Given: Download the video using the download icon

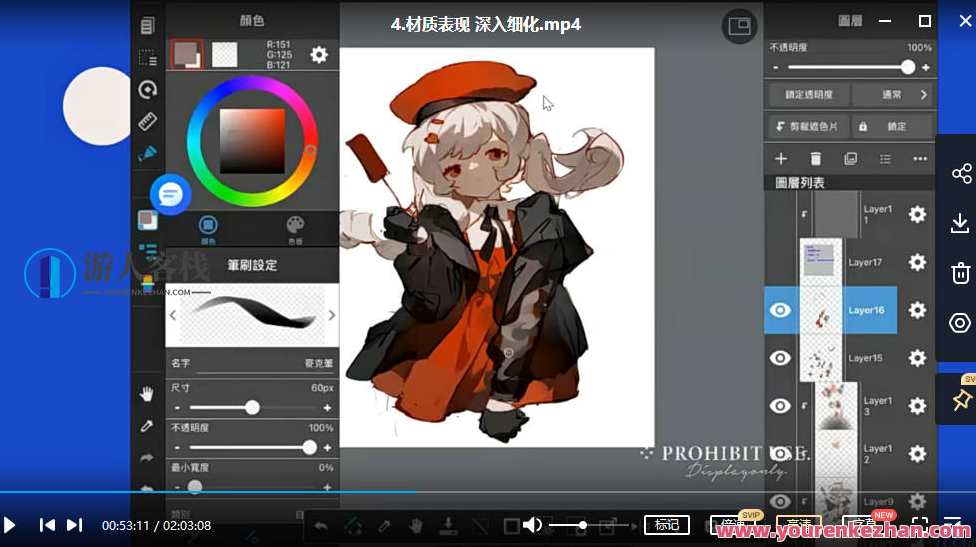Looking at the screenshot, I should [x=960, y=223].
